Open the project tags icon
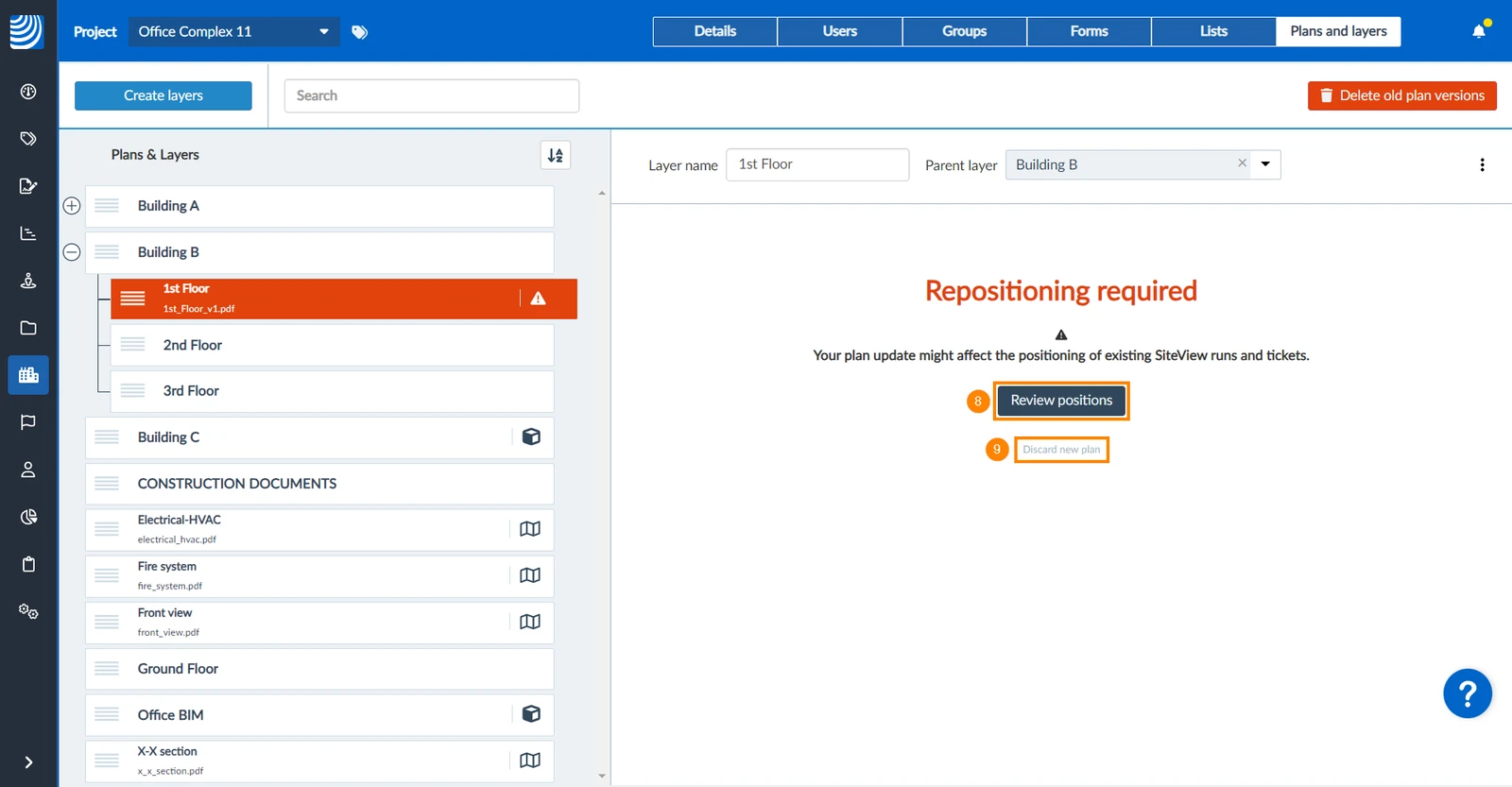 [360, 32]
